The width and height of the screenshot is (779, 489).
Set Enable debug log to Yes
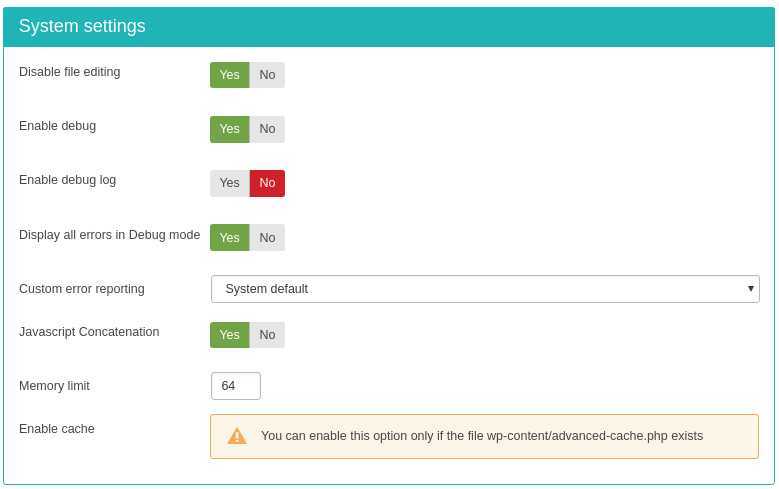coord(230,183)
